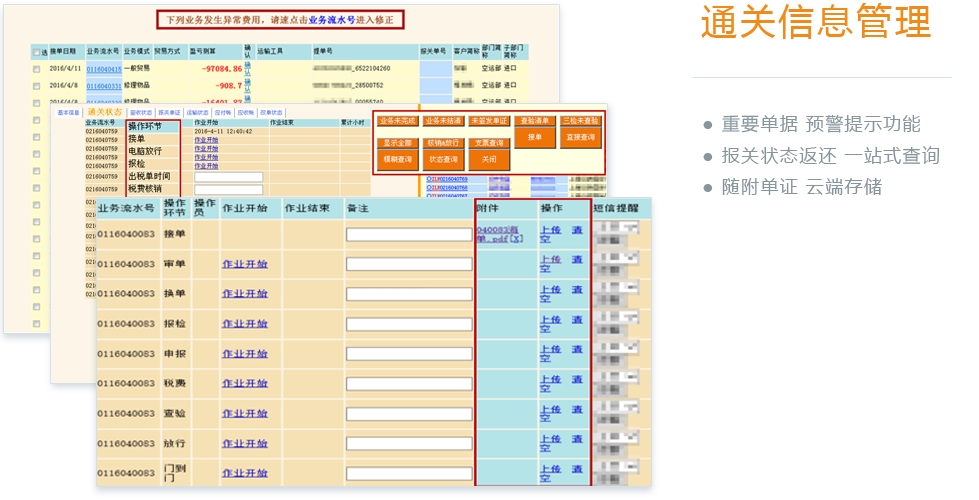Click the 附件 column header
979x500 pixels.
pyautogui.click(x=487, y=208)
